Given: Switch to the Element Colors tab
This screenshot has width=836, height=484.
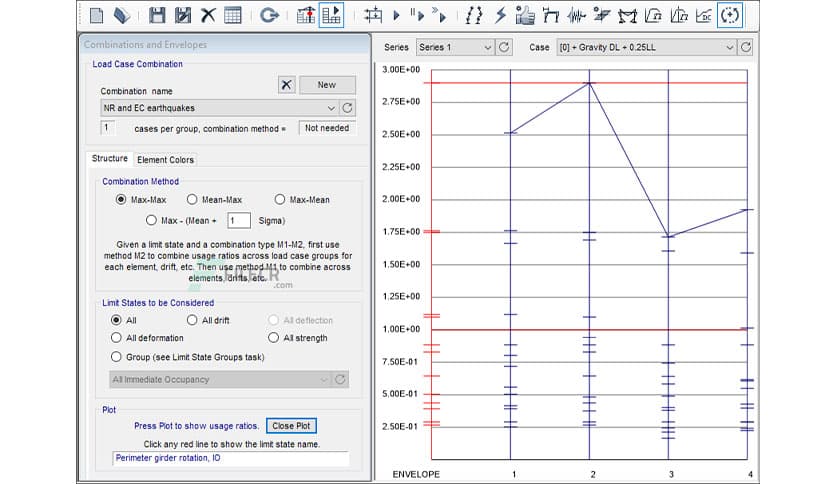Looking at the screenshot, I should click(x=166, y=160).
